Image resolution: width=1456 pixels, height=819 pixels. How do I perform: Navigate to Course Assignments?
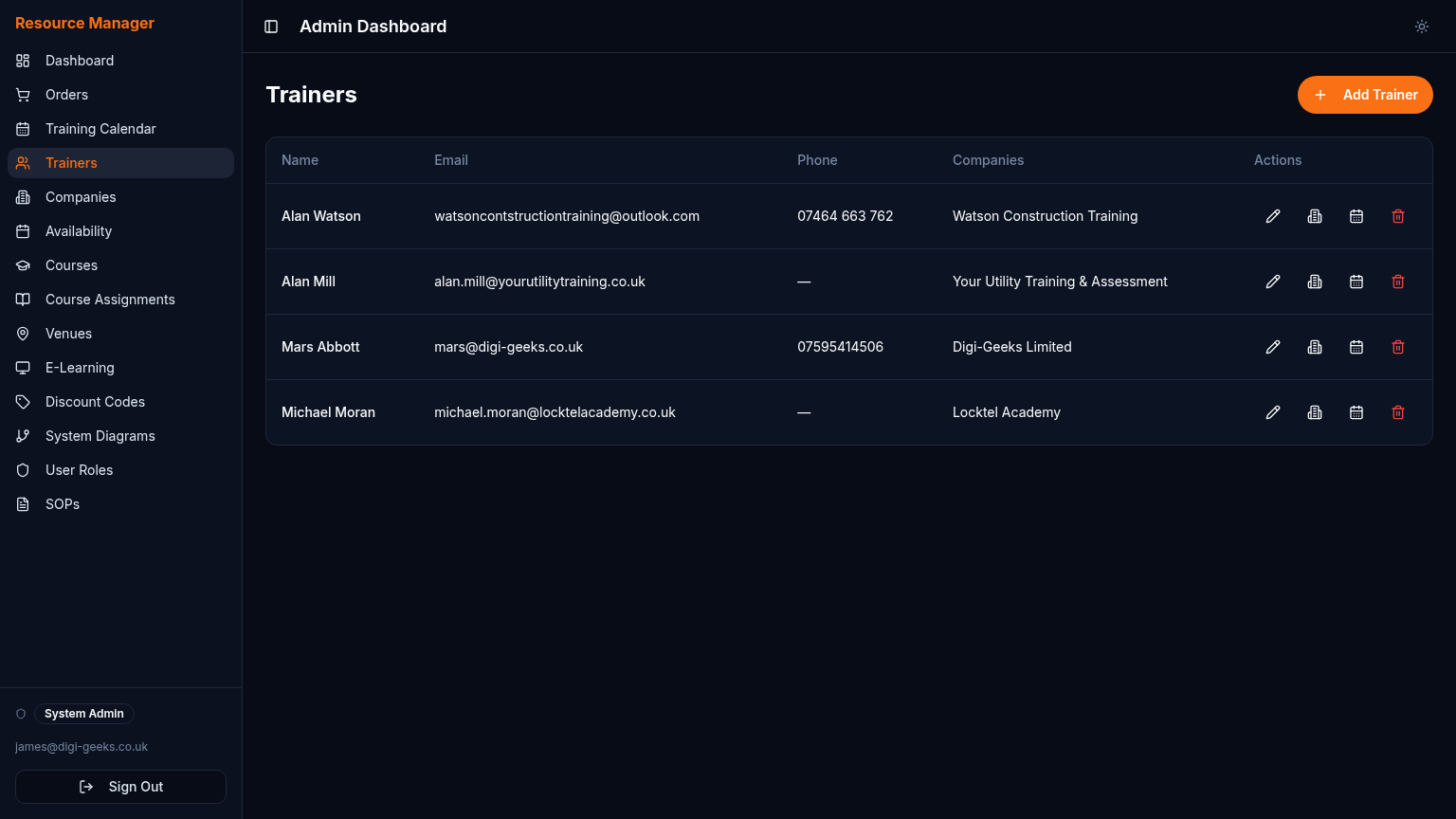pyautogui.click(x=120, y=300)
